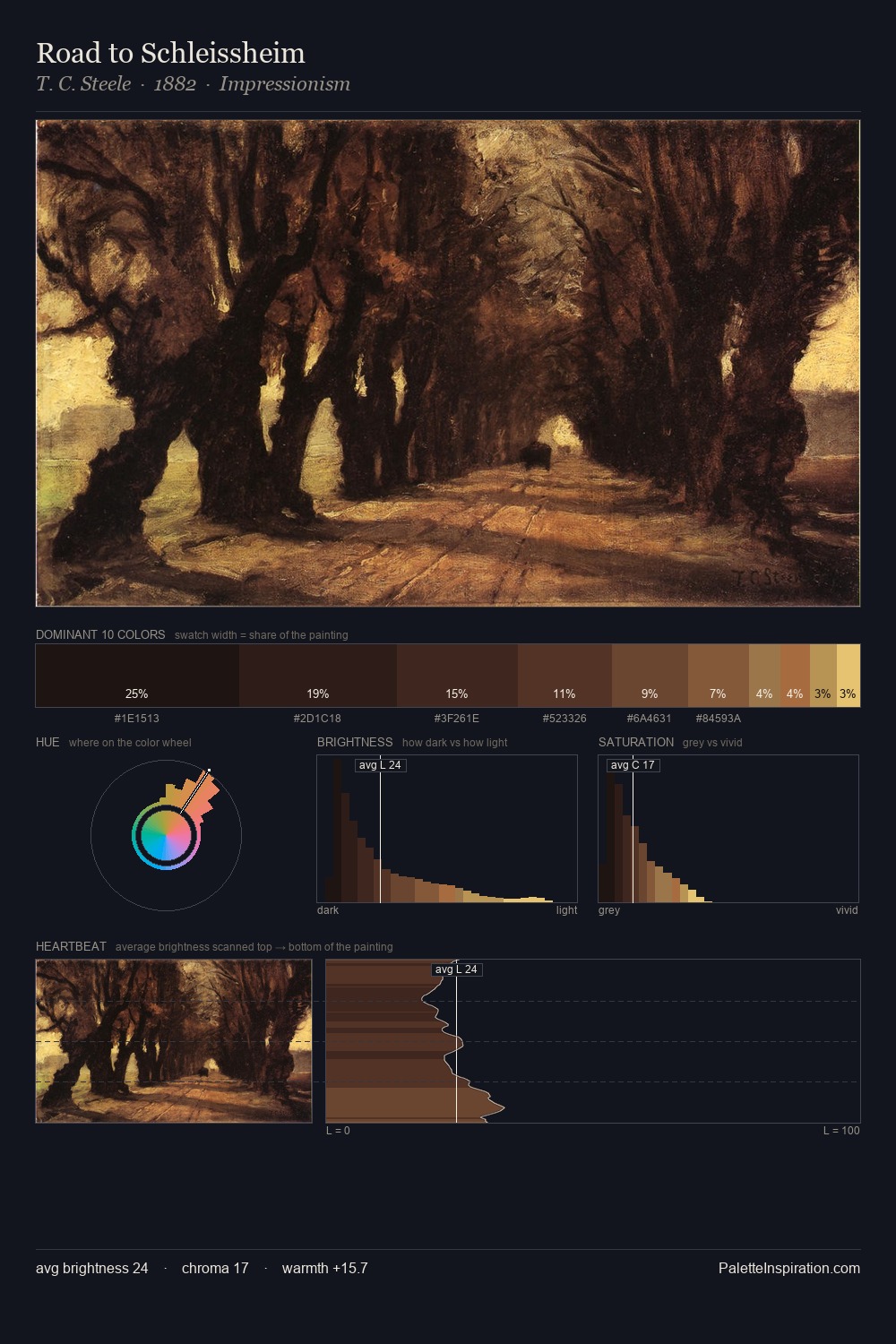The width and height of the screenshot is (896, 1344).
Task: Click the BRIGHTNESS section heading
Action: coord(355,742)
